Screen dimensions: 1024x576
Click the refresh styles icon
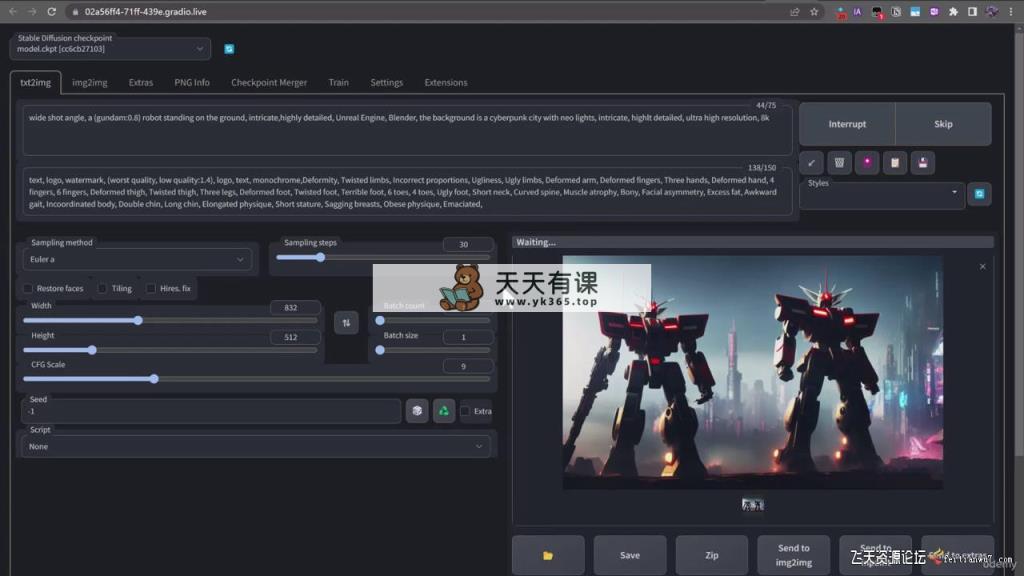979,194
